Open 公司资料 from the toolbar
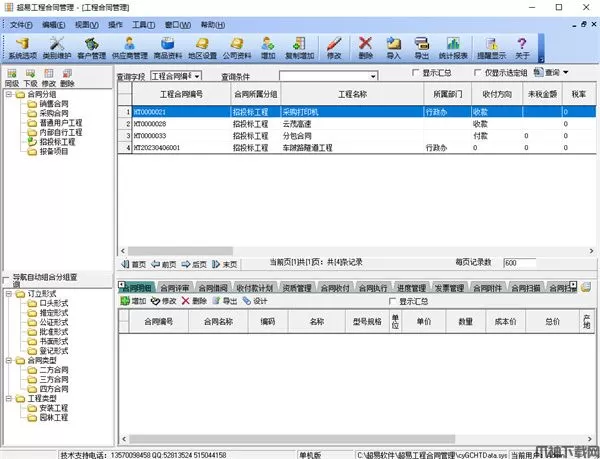The height and width of the screenshot is (459, 600). pyautogui.click(x=237, y=48)
